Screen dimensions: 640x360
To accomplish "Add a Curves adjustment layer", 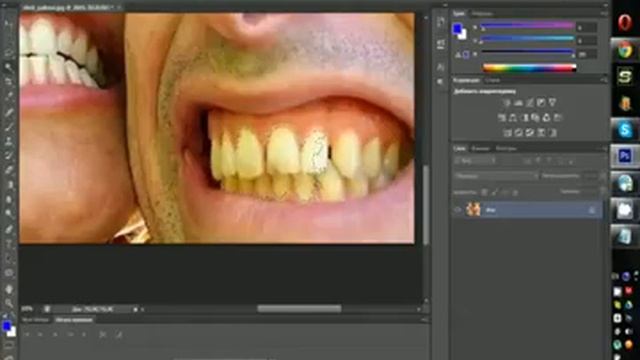I will [x=530, y=103].
